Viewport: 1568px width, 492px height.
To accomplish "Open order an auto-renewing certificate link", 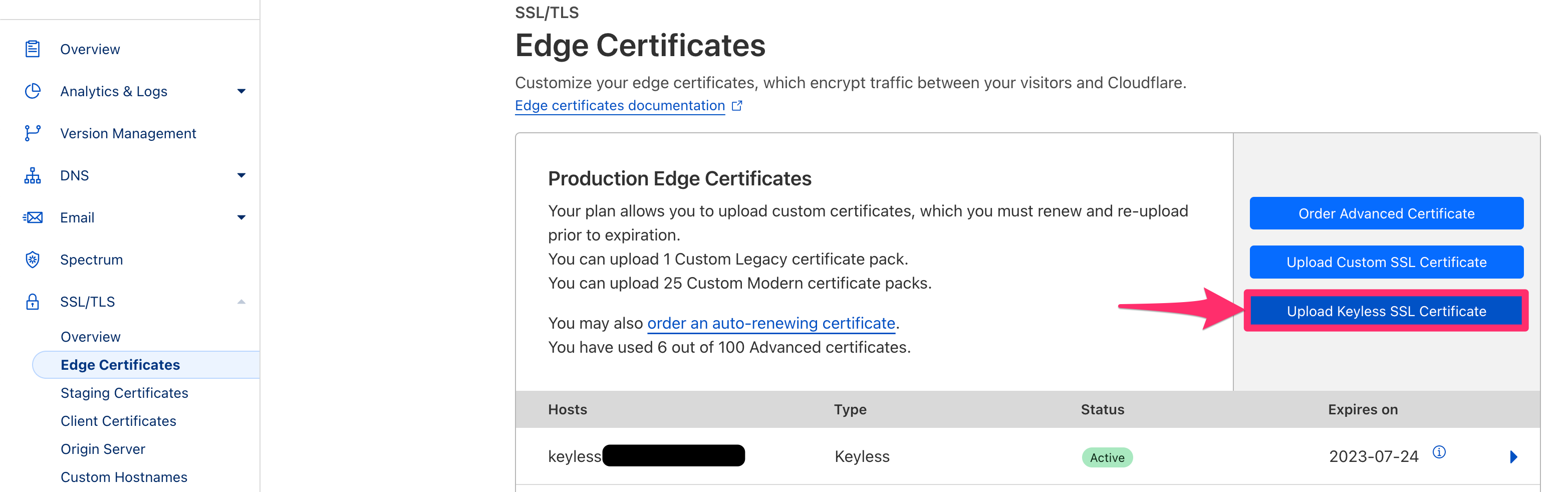I will click(770, 323).
